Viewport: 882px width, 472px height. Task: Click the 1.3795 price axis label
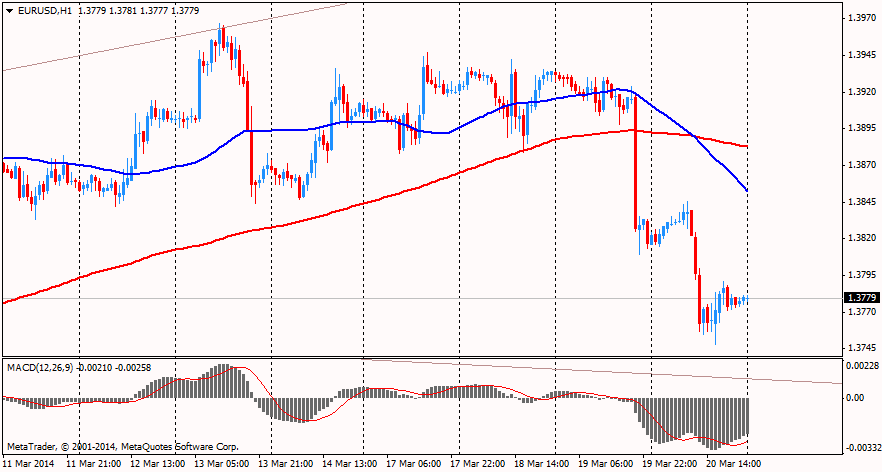(x=861, y=275)
